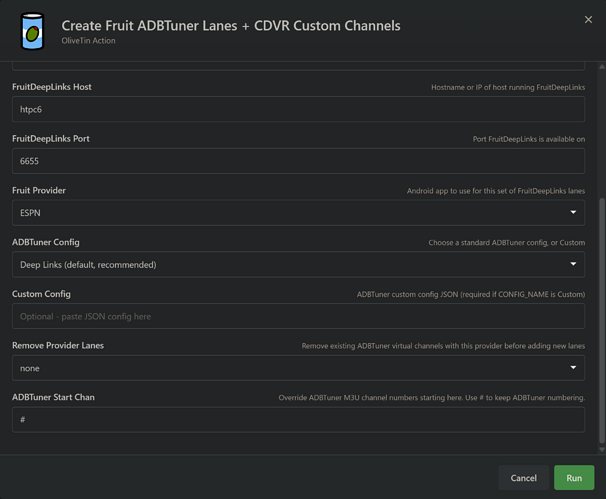Click 'Remove existing ADBTuner virtual channels' text
This screenshot has width=606, height=499.
[443, 346]
